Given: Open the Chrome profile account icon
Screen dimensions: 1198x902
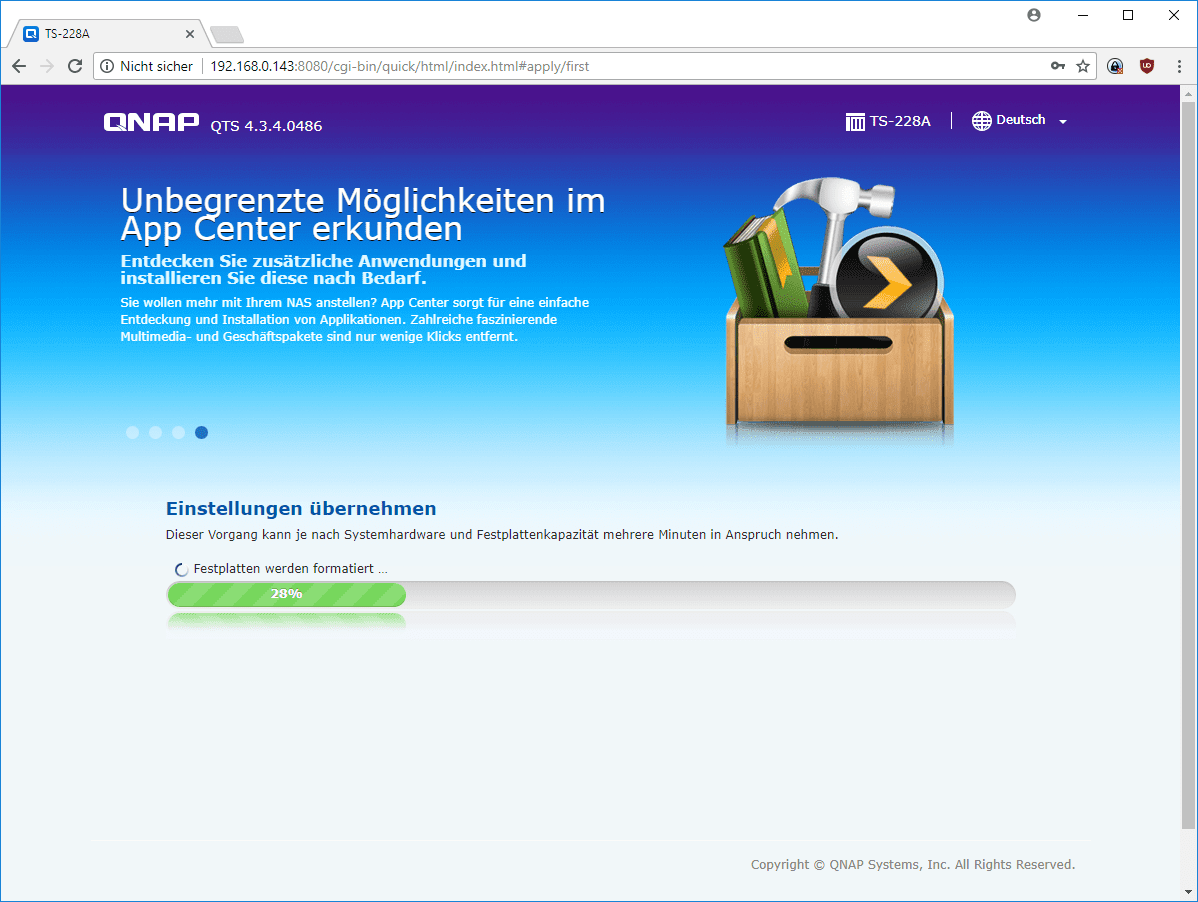Looking at the screenshot, I should [1034, 15].
